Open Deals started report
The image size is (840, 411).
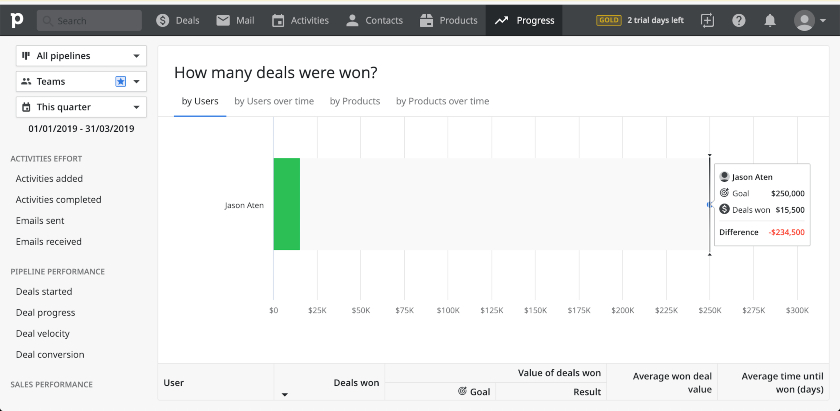pos(44,292)
